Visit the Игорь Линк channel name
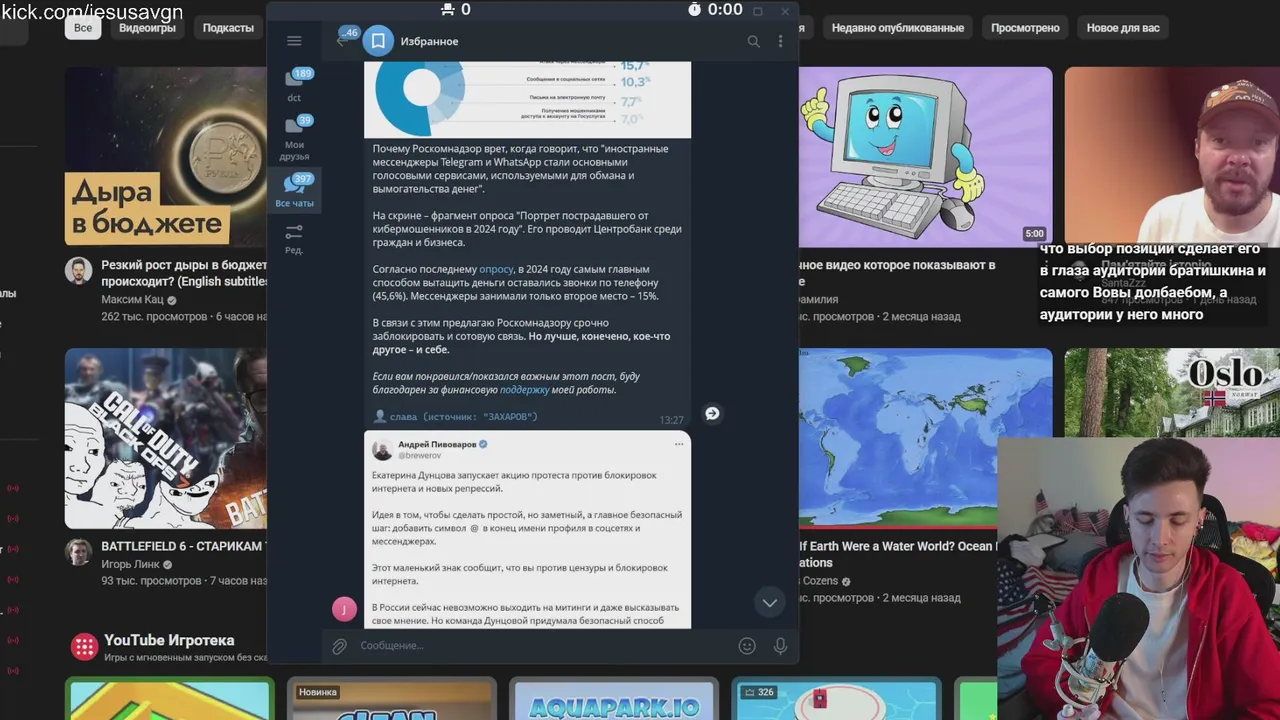Screen dimensions: 1280x720 coord(131,565)
